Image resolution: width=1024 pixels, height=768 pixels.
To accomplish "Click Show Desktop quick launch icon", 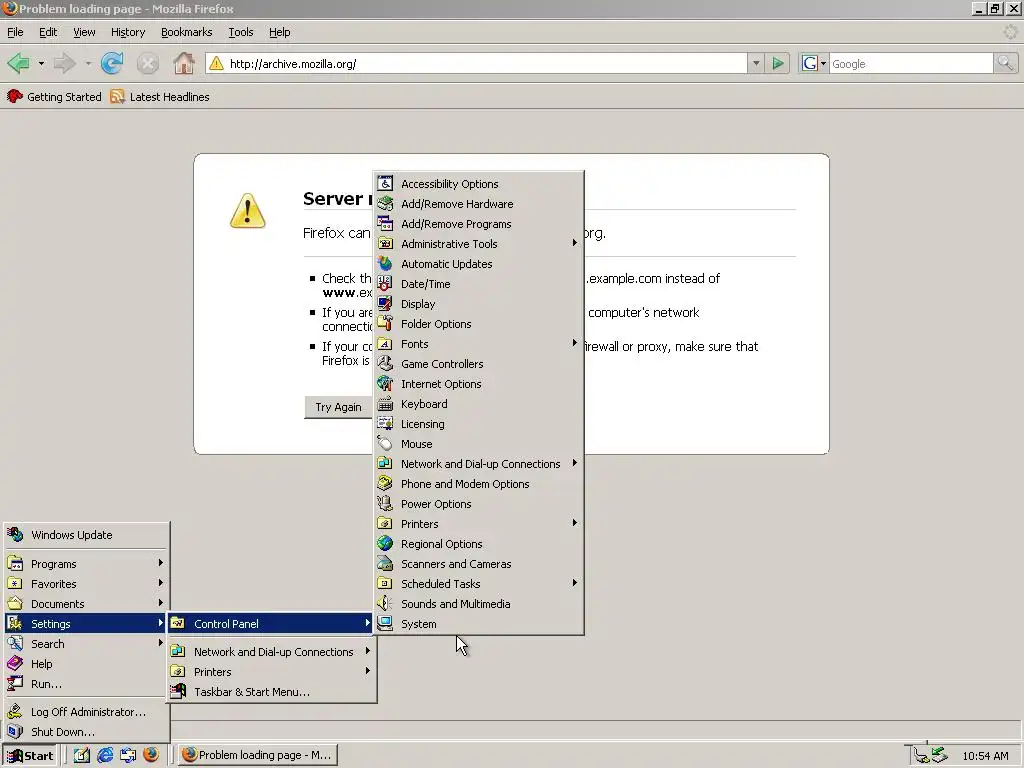I will coord(82,756).
